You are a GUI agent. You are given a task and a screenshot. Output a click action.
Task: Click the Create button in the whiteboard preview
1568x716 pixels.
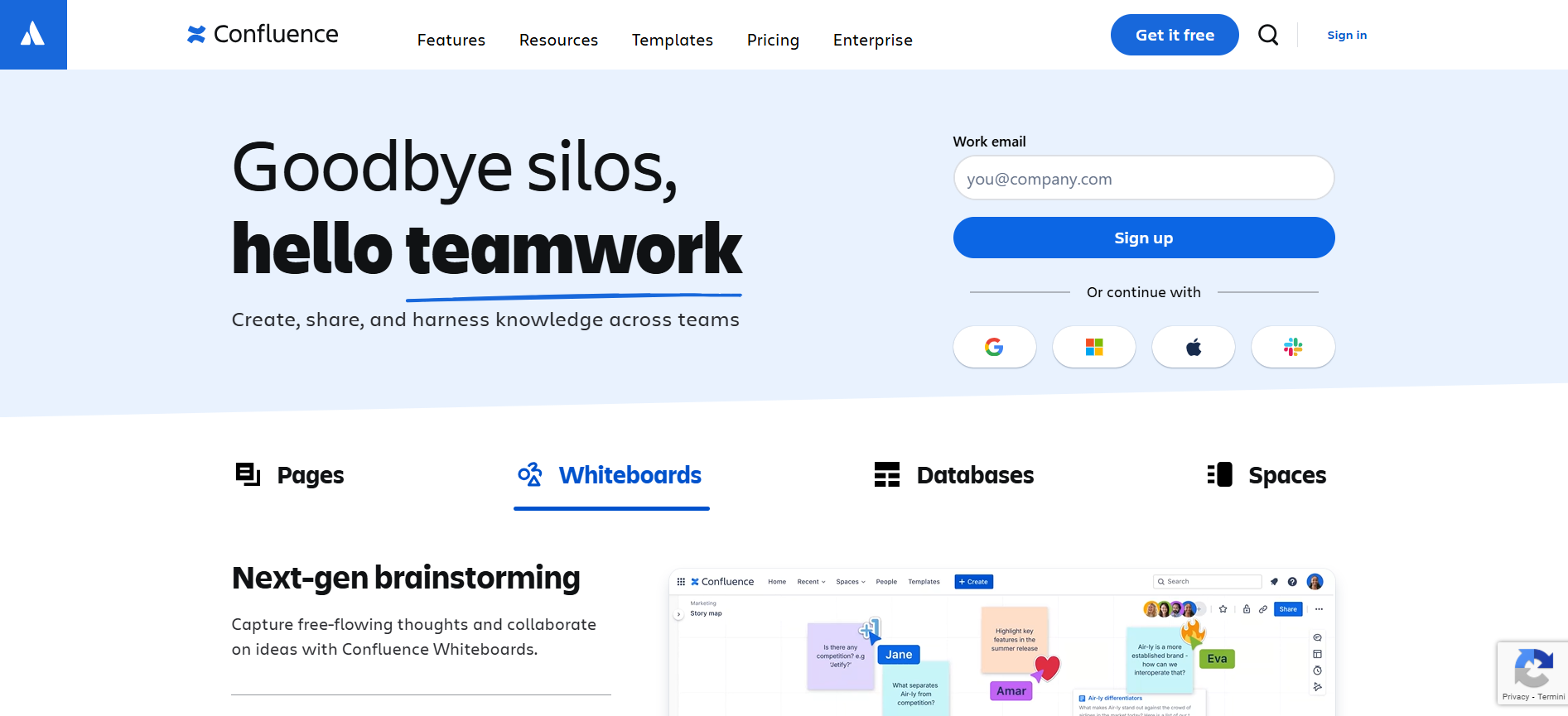tap(974, 582)
